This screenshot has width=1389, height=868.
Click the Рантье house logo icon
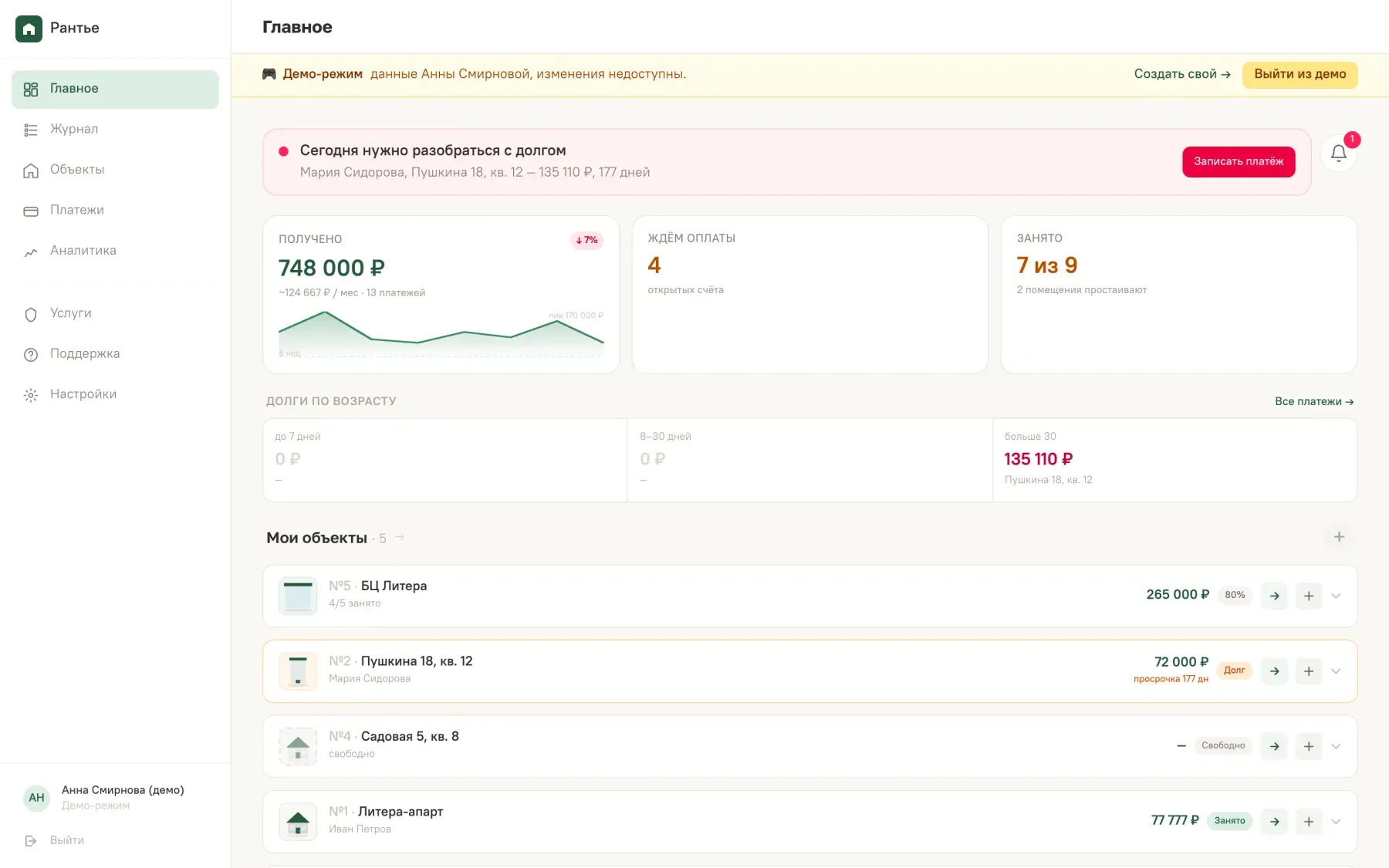click(29, 29)
